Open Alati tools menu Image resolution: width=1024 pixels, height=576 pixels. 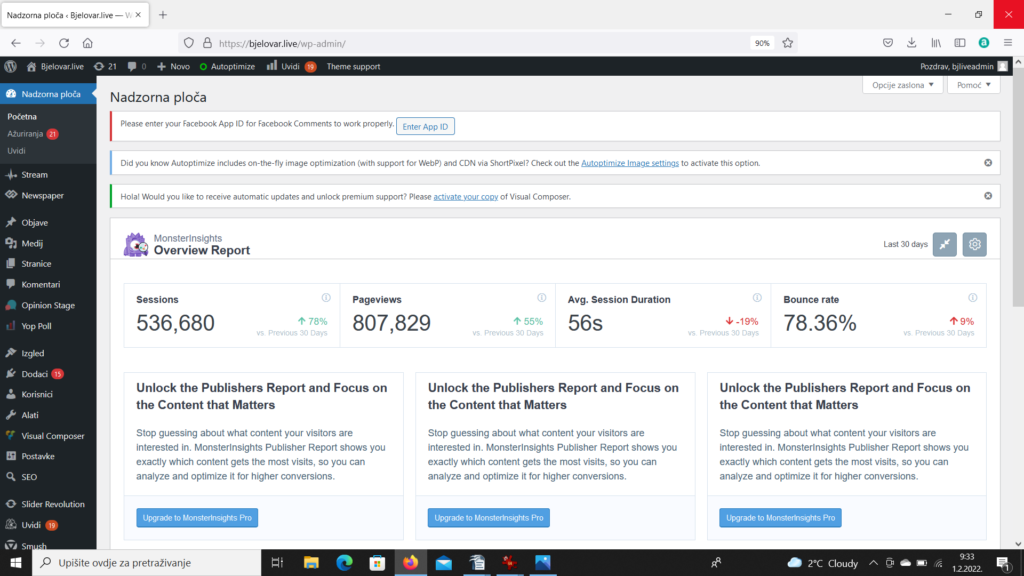[x=48, y=415]
